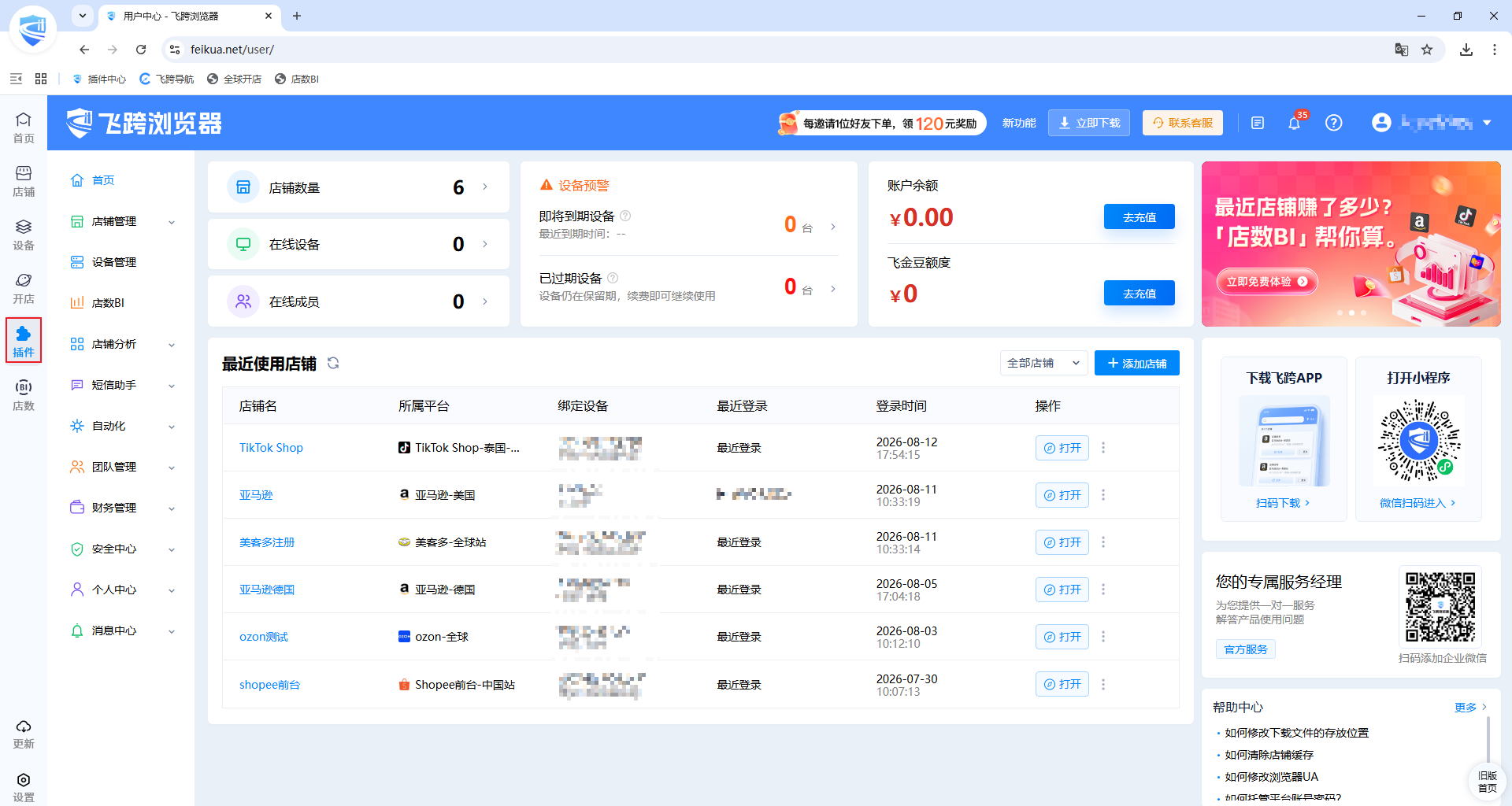This screenshot has width=1512, height=806.
Task: Open the 设置 settings icon
Action: click(24, 786)
